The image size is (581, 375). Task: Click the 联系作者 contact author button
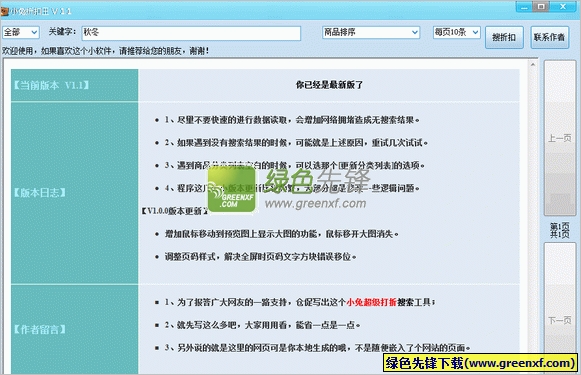[550, 37]
